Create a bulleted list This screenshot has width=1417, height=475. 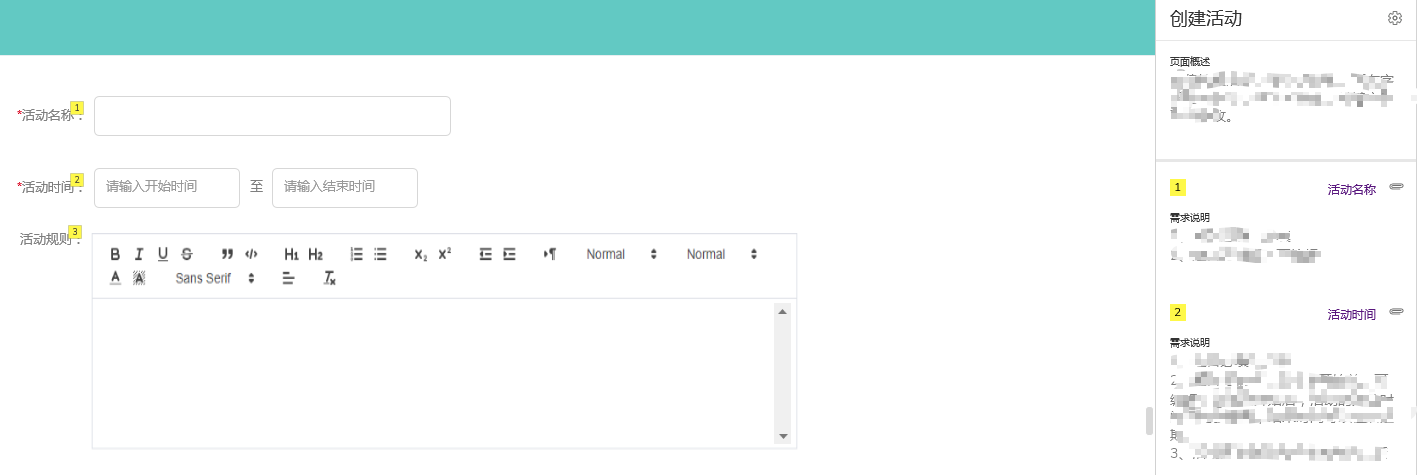tap(381, 254)
